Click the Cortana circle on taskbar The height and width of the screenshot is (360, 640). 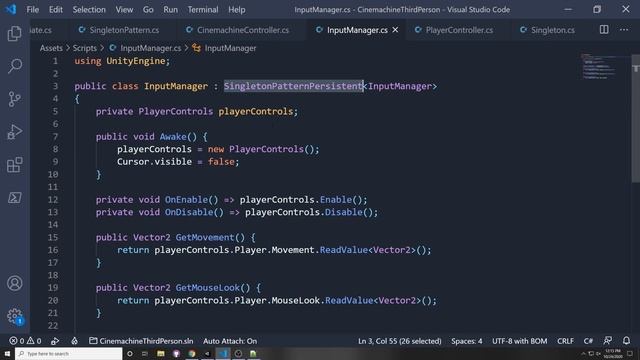(130, 353)
